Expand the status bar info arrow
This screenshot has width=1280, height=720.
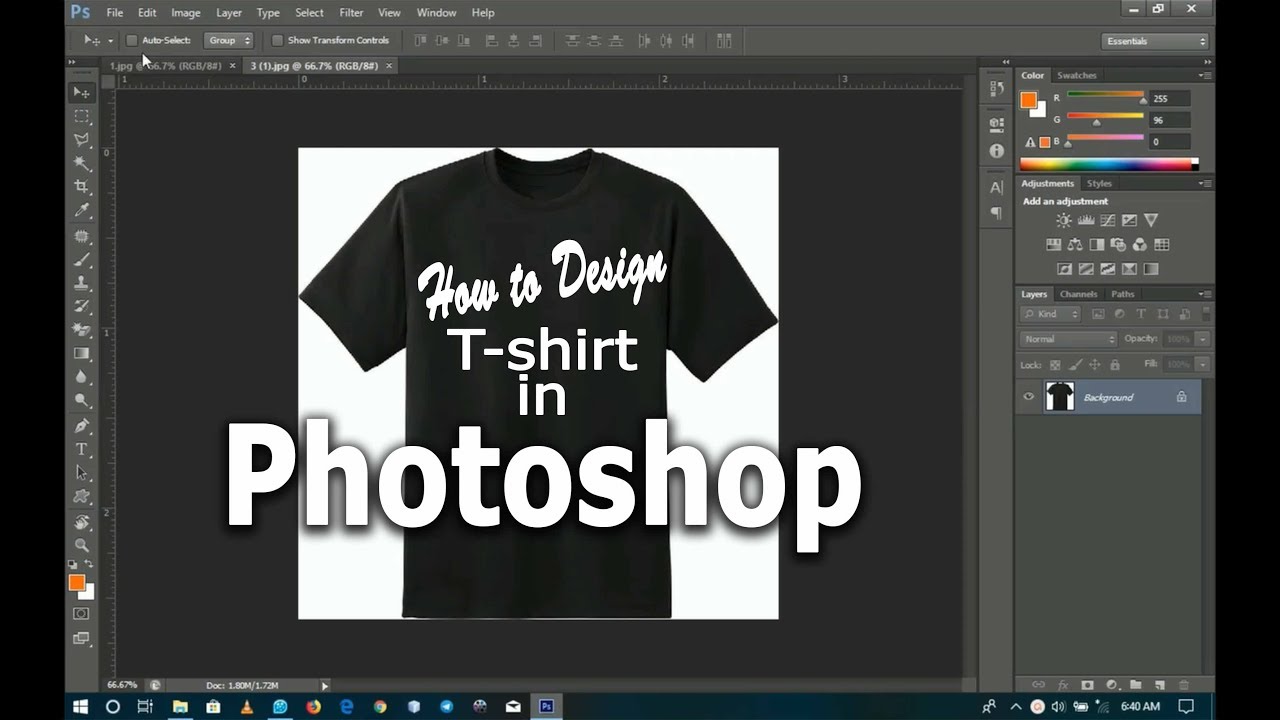pyautogui.click(x=325, y=685)
